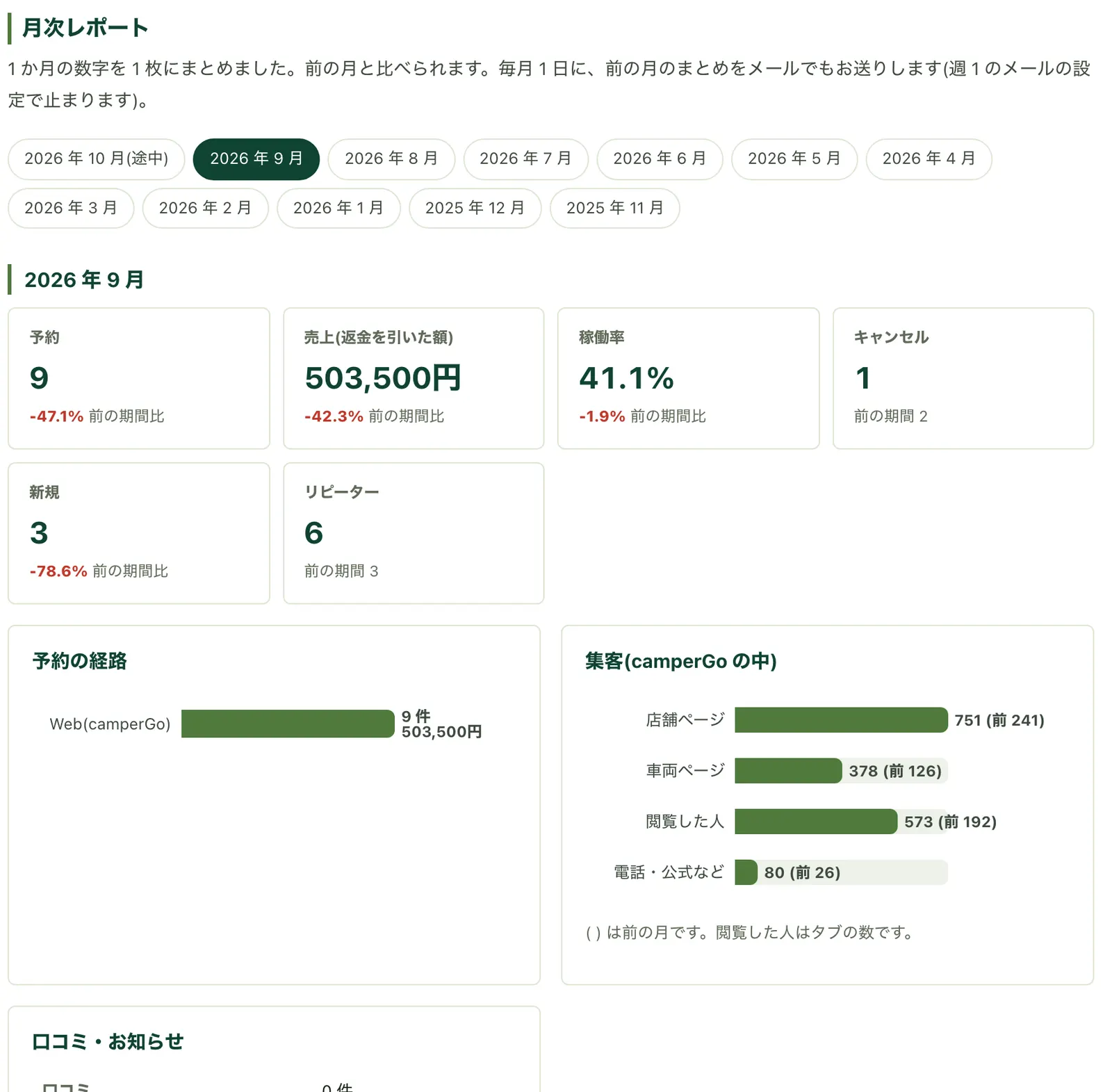This screenshot has height=1092, width=1112.
Task: Open the 2025 年 11 月 report
Action: [x=614, y=209]
